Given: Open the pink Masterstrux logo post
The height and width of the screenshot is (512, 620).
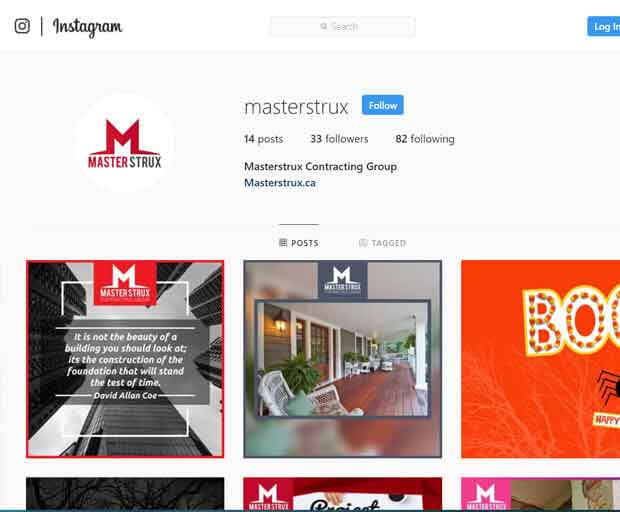Looking at the screenshot, I should coord(541,494).
